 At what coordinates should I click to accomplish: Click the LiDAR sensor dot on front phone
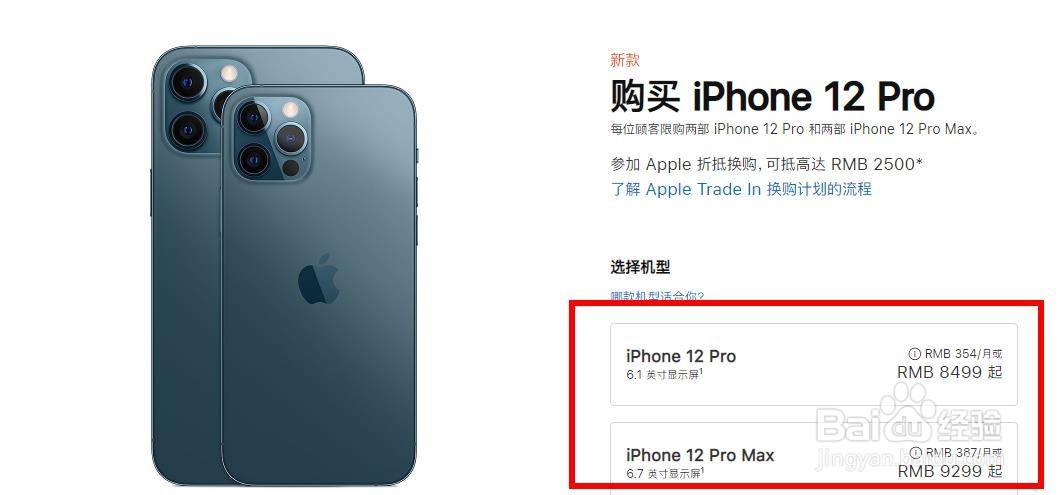291,167
